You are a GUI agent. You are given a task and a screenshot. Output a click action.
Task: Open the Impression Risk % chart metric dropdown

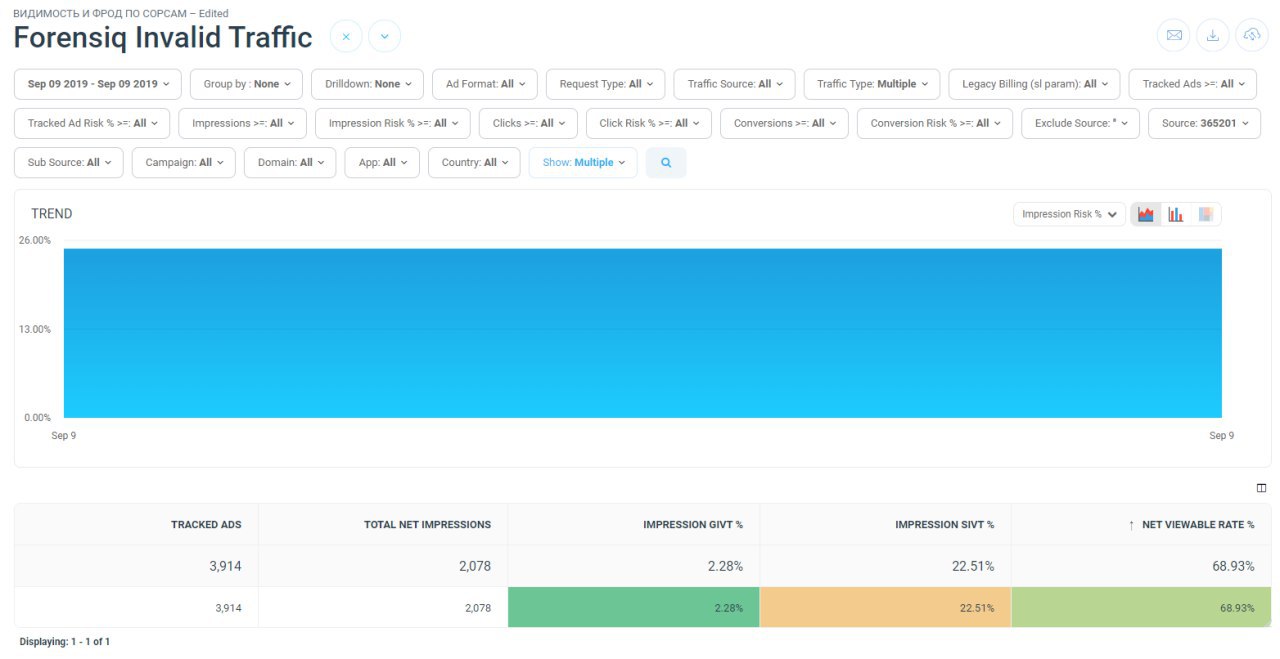click(x=1068, y=214)
